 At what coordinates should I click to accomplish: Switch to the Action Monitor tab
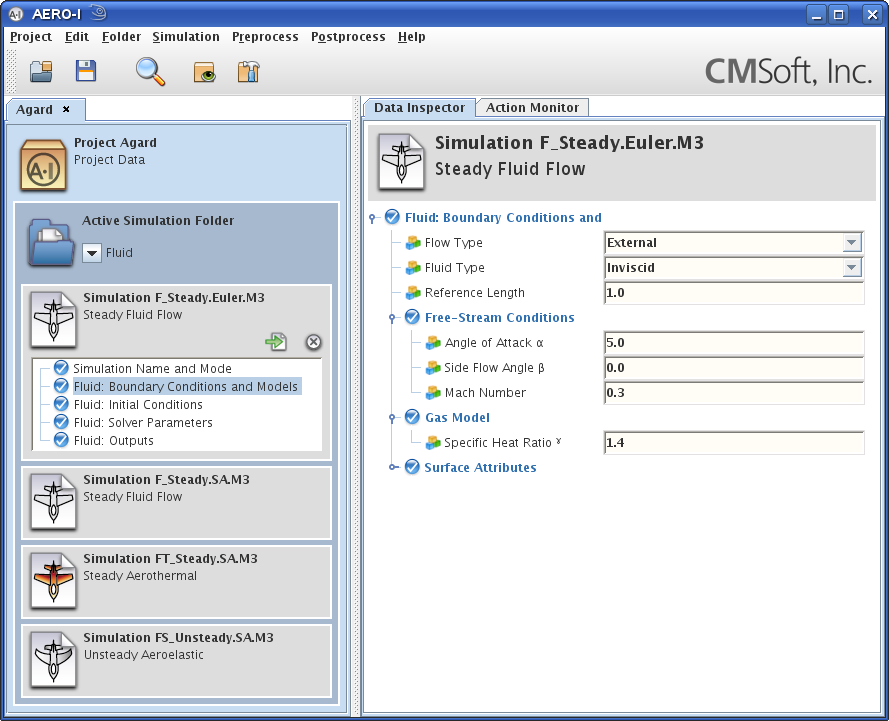[x=532, y=107]
